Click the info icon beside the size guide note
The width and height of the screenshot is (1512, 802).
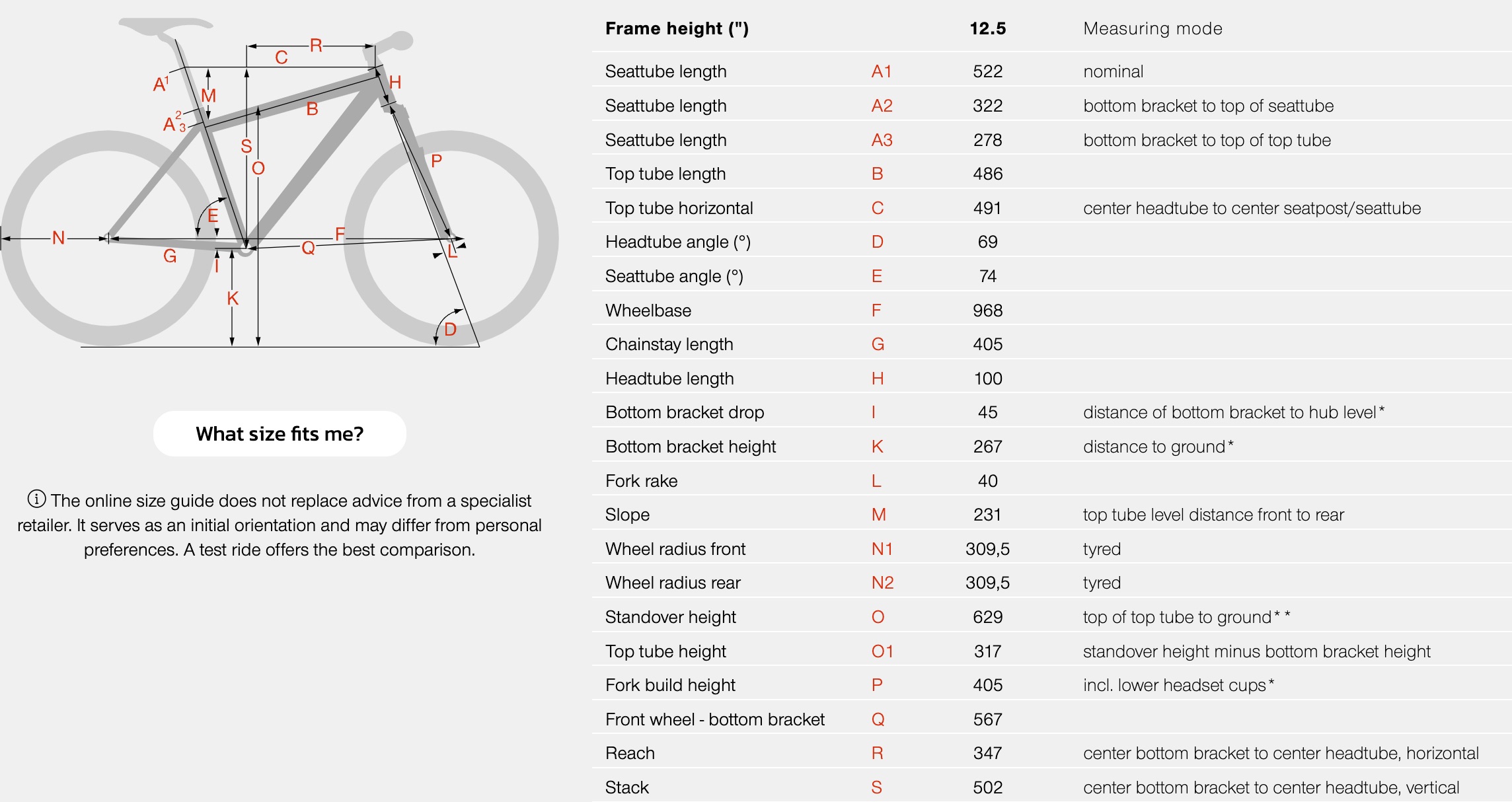coord(36,499)
